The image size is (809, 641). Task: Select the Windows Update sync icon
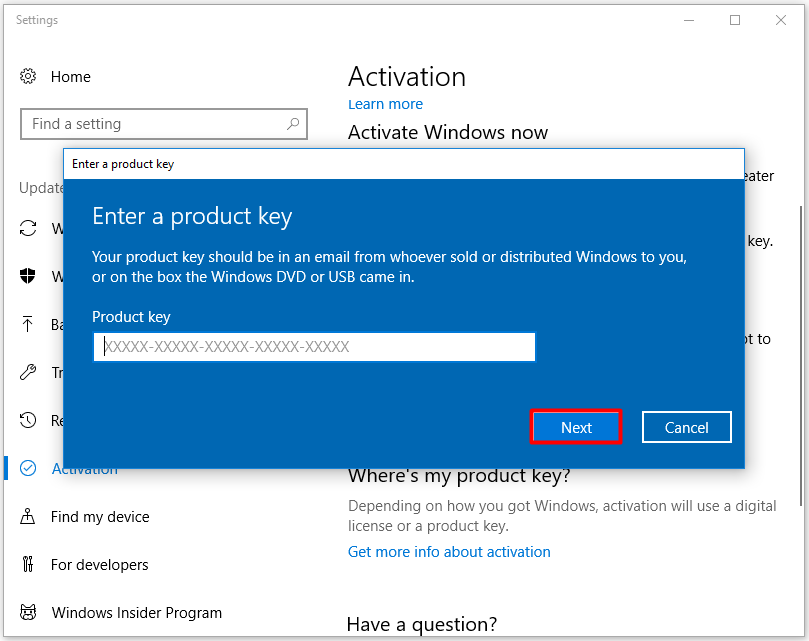click(x=28, y=228)
